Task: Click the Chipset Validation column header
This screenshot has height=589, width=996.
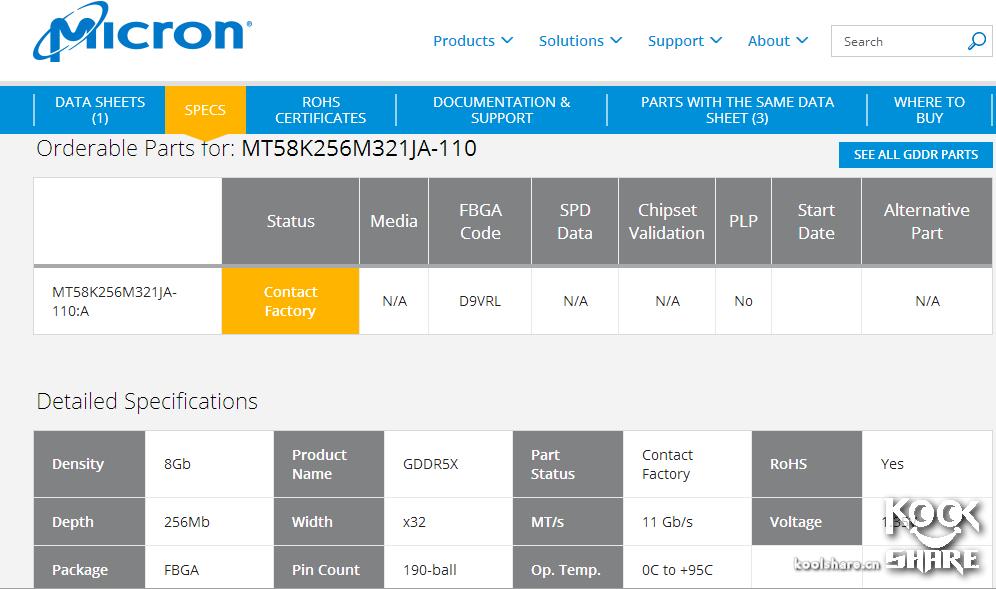Action: (x=667, y=221)
